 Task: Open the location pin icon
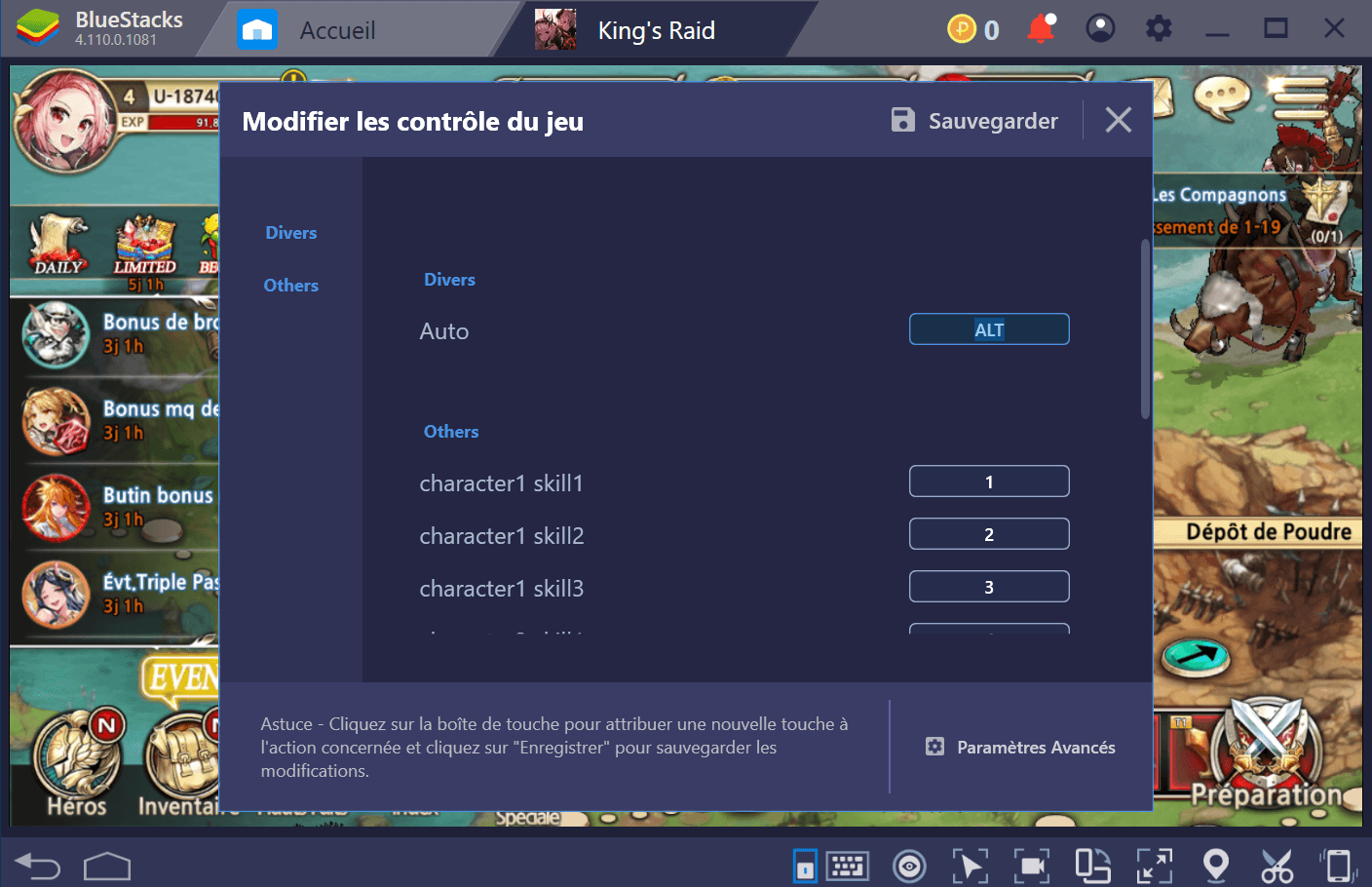point(1215,865)
